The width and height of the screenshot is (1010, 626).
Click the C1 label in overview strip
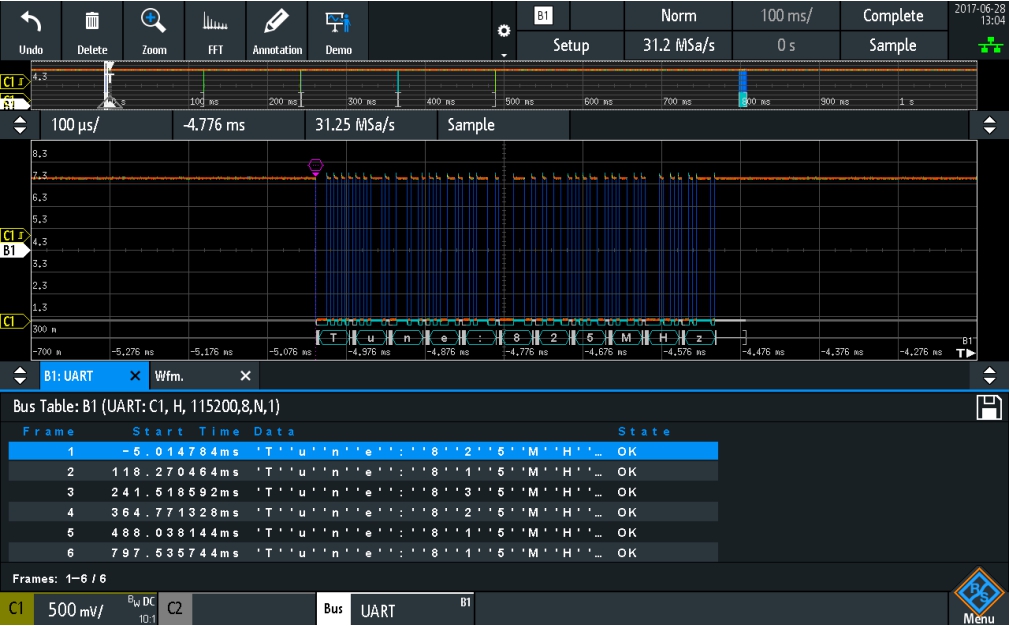[x=14, y=82]
